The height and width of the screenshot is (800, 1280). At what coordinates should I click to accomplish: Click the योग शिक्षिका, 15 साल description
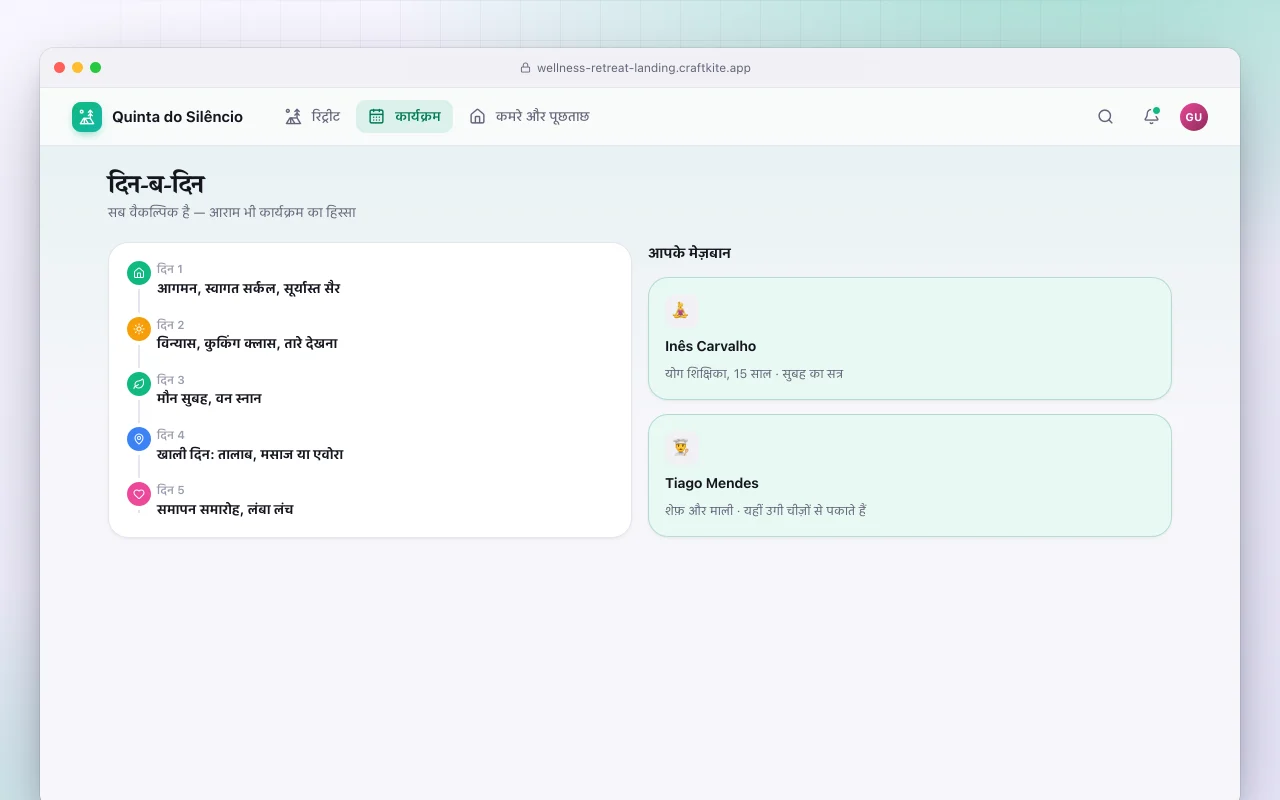click(x=754, y=373)
